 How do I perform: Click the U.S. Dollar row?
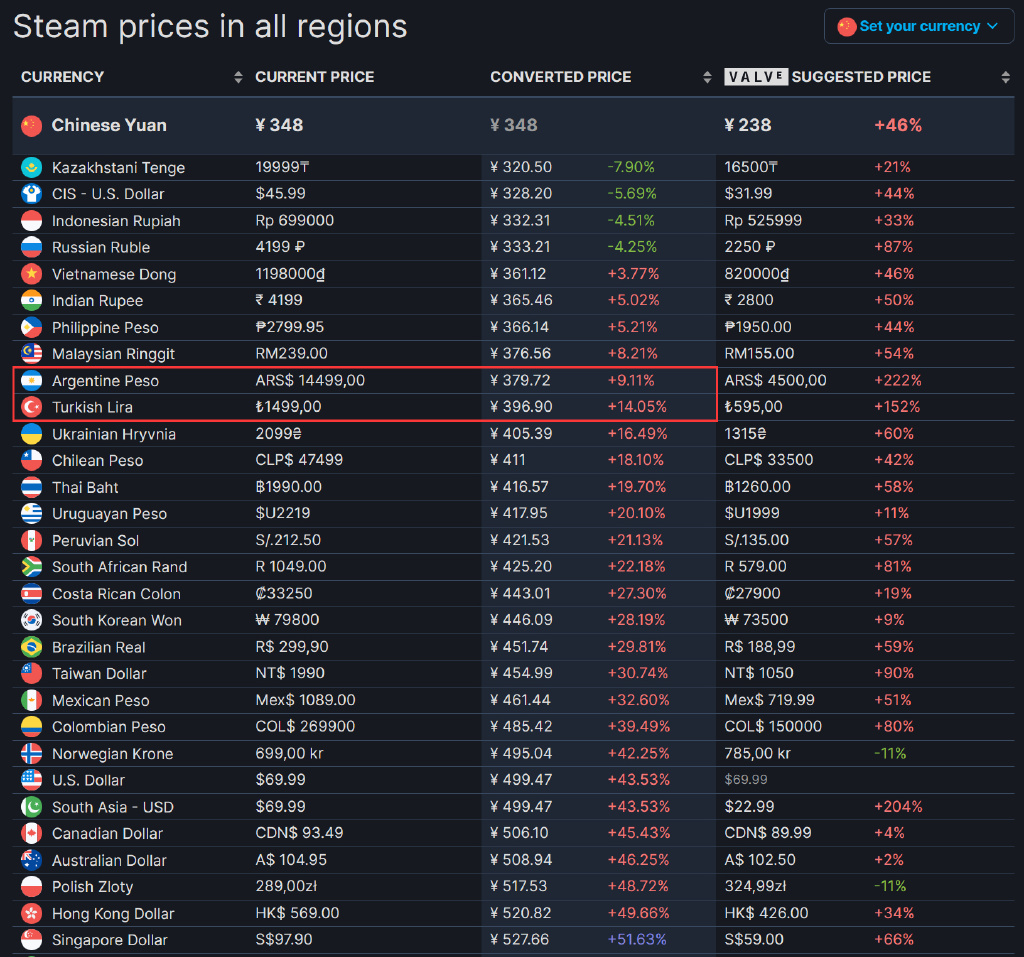click(88, 780)
